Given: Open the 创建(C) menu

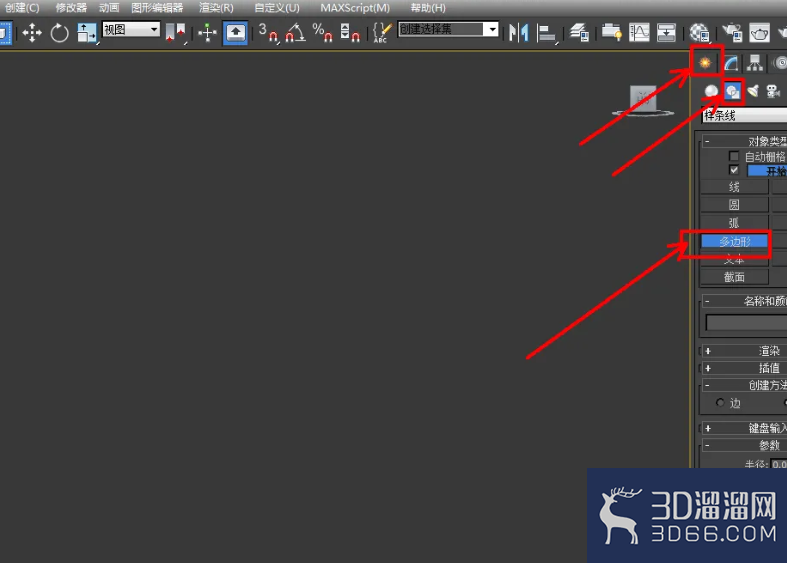Looking at the screenshot, I should (x=22, y=8).
